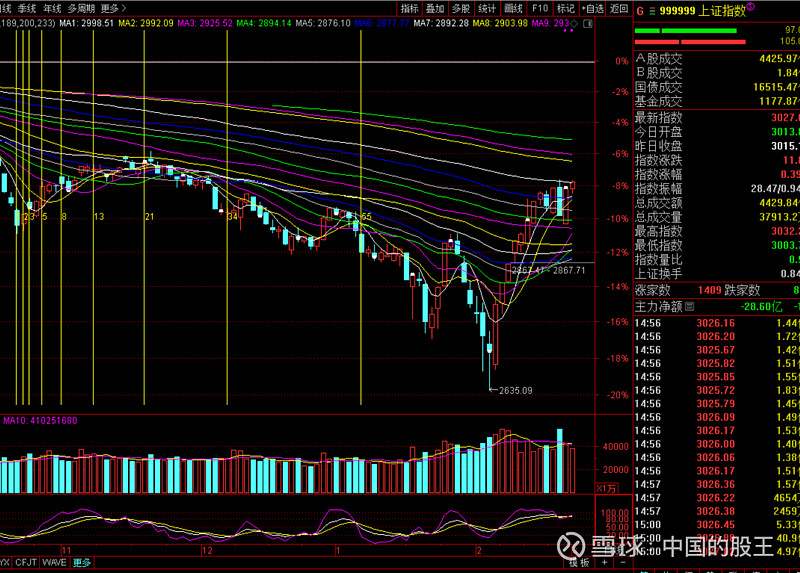Select the tick row priced 3026.20
The image size is (800, 573).
pyautogui.click(x=717, y=336)
